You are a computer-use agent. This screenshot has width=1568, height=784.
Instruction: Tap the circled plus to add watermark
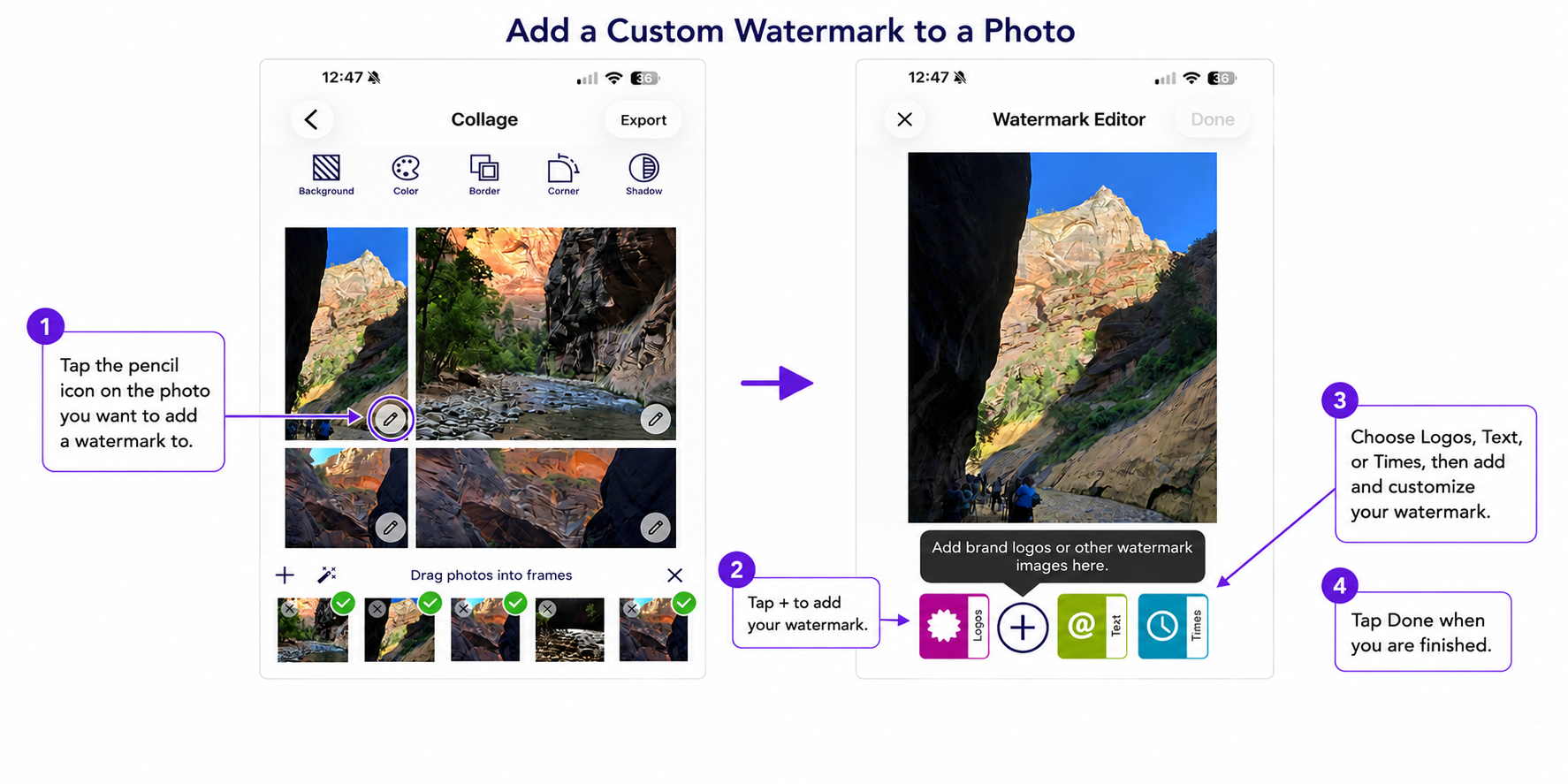coord(1023,628)
